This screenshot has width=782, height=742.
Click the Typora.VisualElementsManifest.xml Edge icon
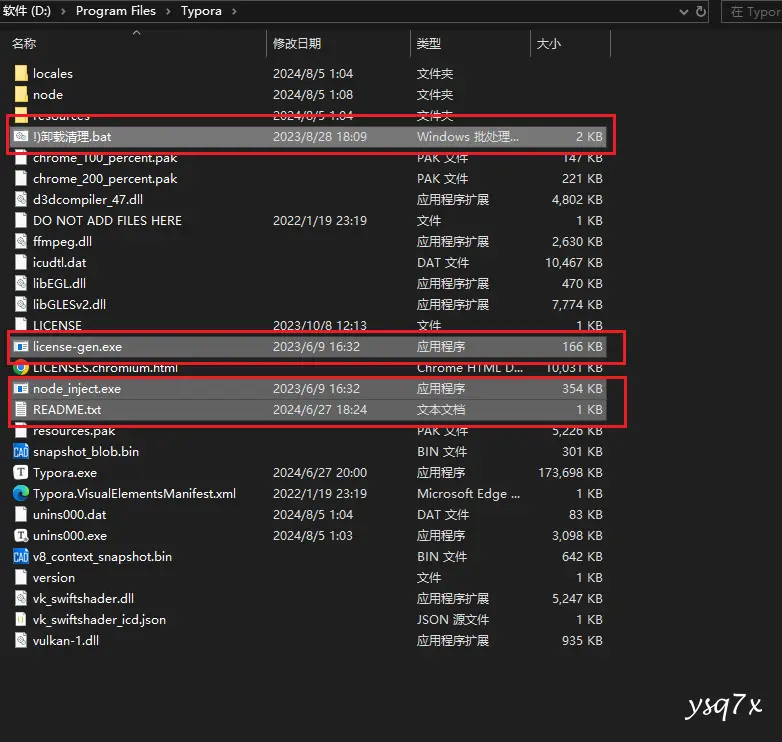point(21,493)
